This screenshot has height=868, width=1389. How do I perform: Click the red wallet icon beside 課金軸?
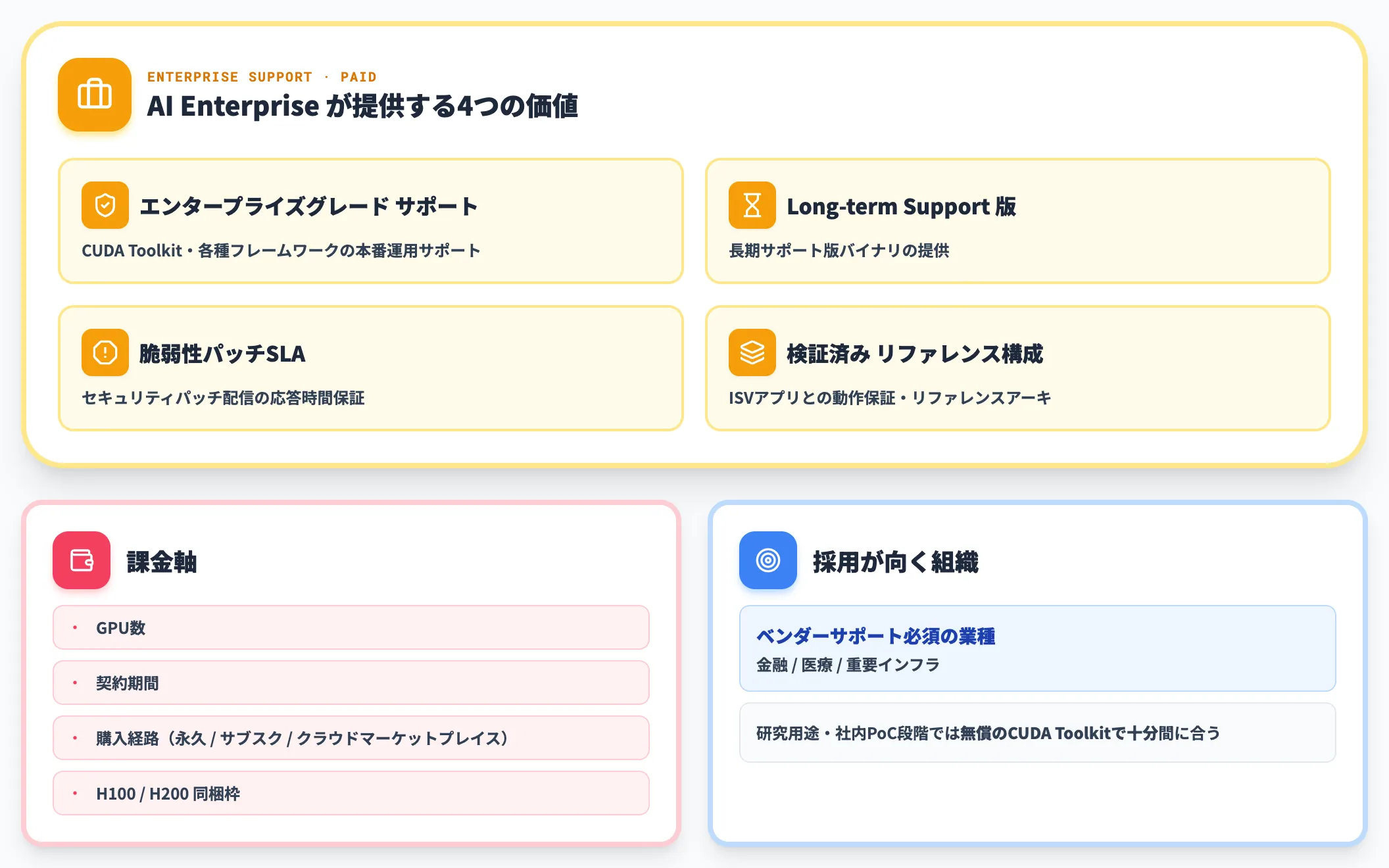pyautogui.click(x=82, y=560)
